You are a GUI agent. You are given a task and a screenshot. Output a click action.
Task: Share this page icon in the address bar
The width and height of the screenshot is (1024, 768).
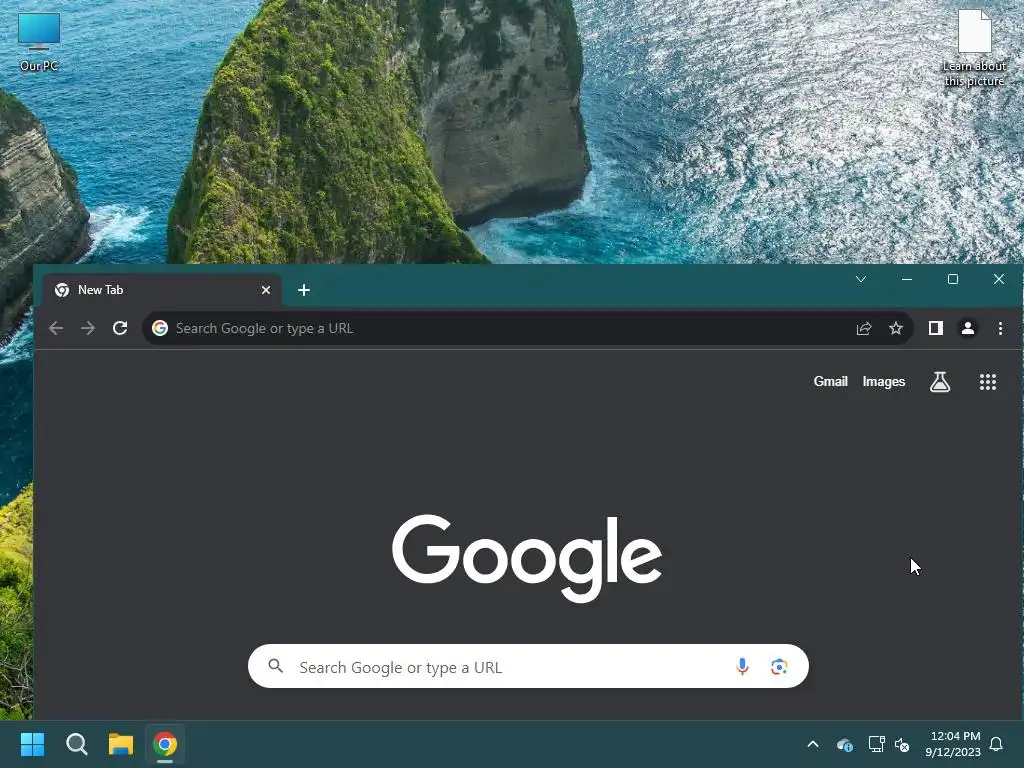point(864,328)
